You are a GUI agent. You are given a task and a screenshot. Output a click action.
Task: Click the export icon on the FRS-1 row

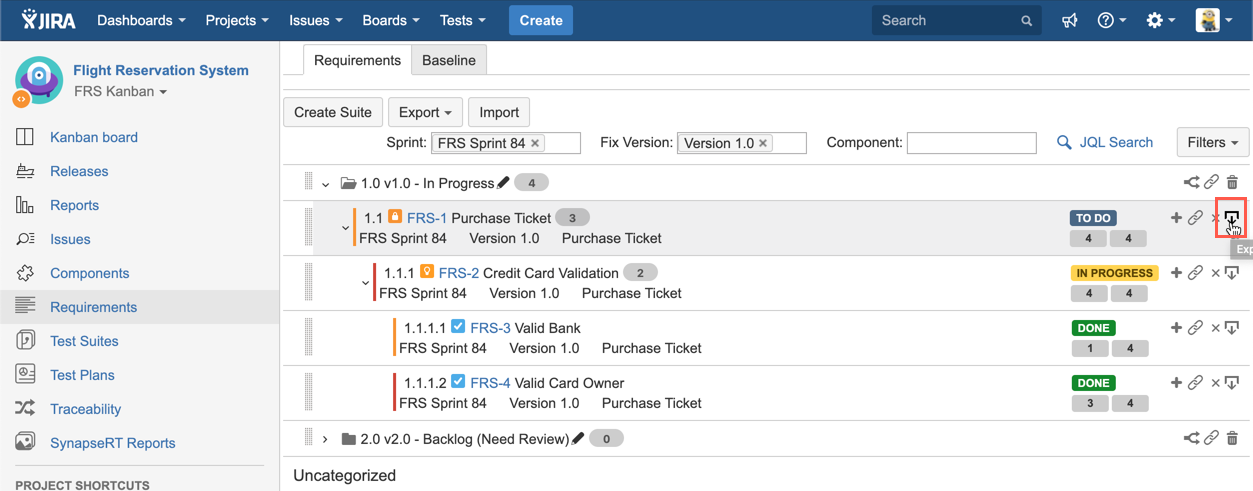click(1231, 218)
